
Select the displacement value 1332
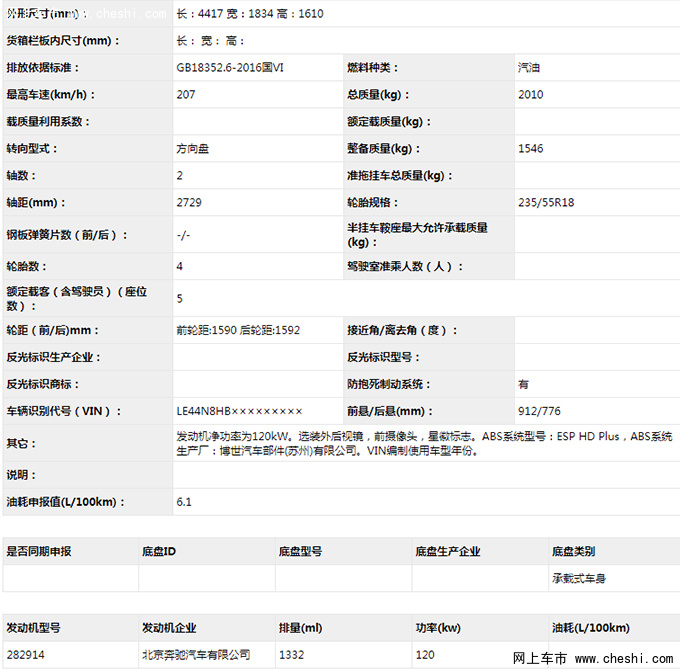click(291, 655)
